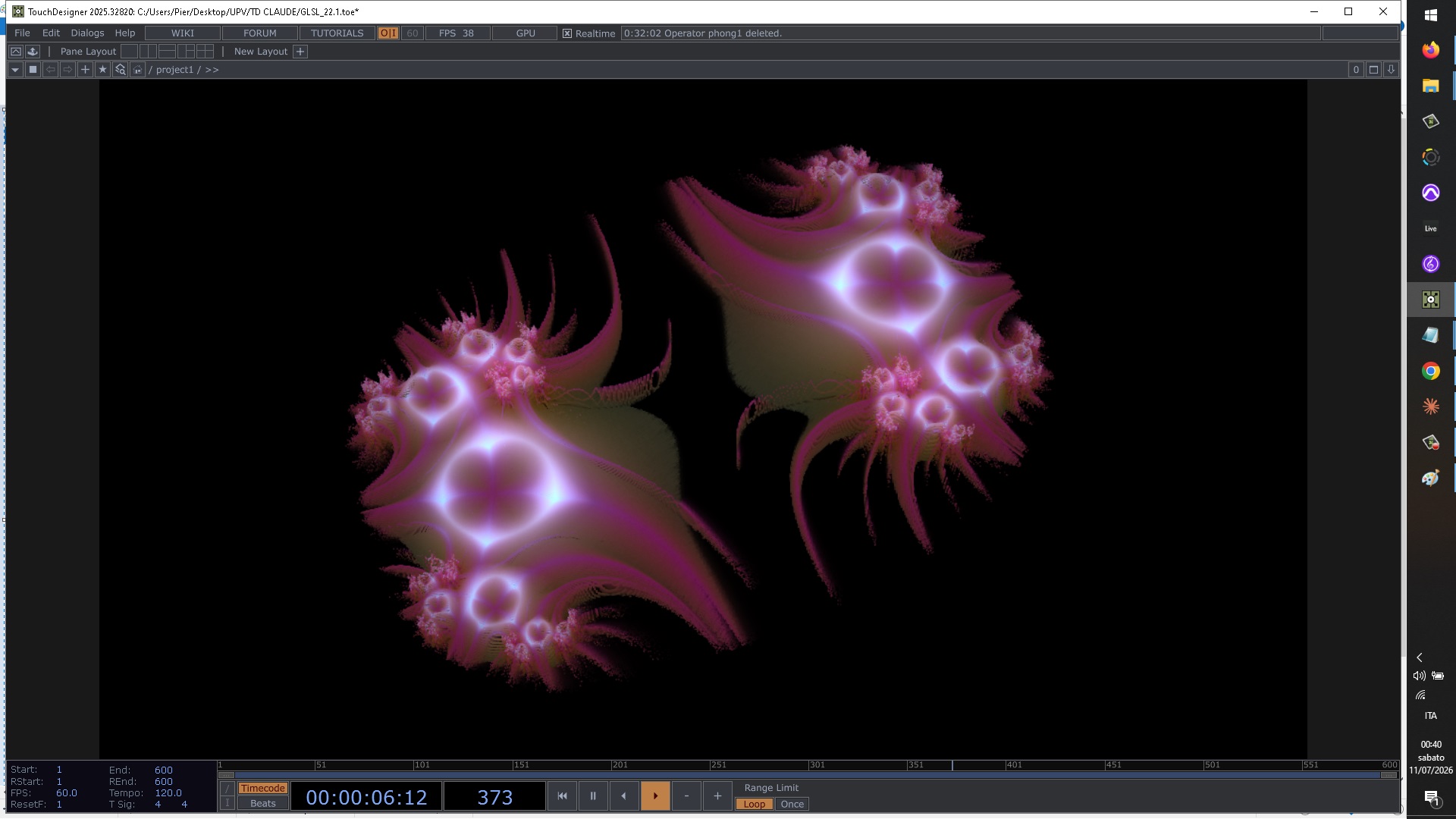The image size is (1456, 819).
Task: Open the operator search icon
Action: point(120,70)
